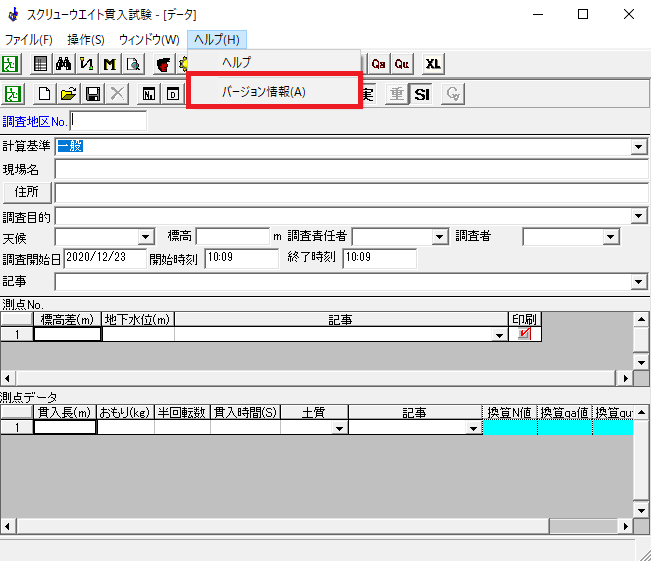Click the gray X delete icon
The width and height of the screenshot is (651, 561).
(117, 94)
